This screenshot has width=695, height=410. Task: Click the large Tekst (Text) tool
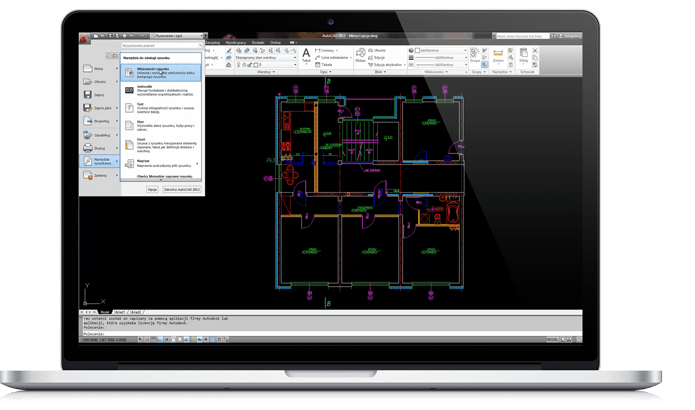(x=306, y=56)
